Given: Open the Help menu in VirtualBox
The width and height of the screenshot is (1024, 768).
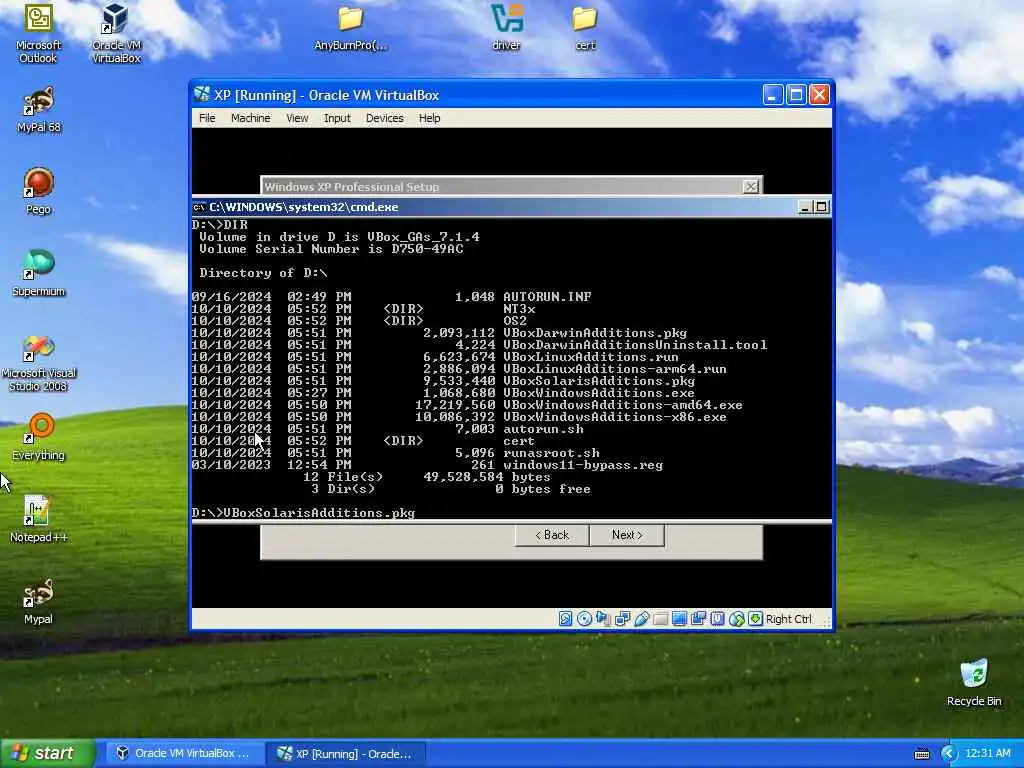Looking at the screenshot, I should coord(429,118).
